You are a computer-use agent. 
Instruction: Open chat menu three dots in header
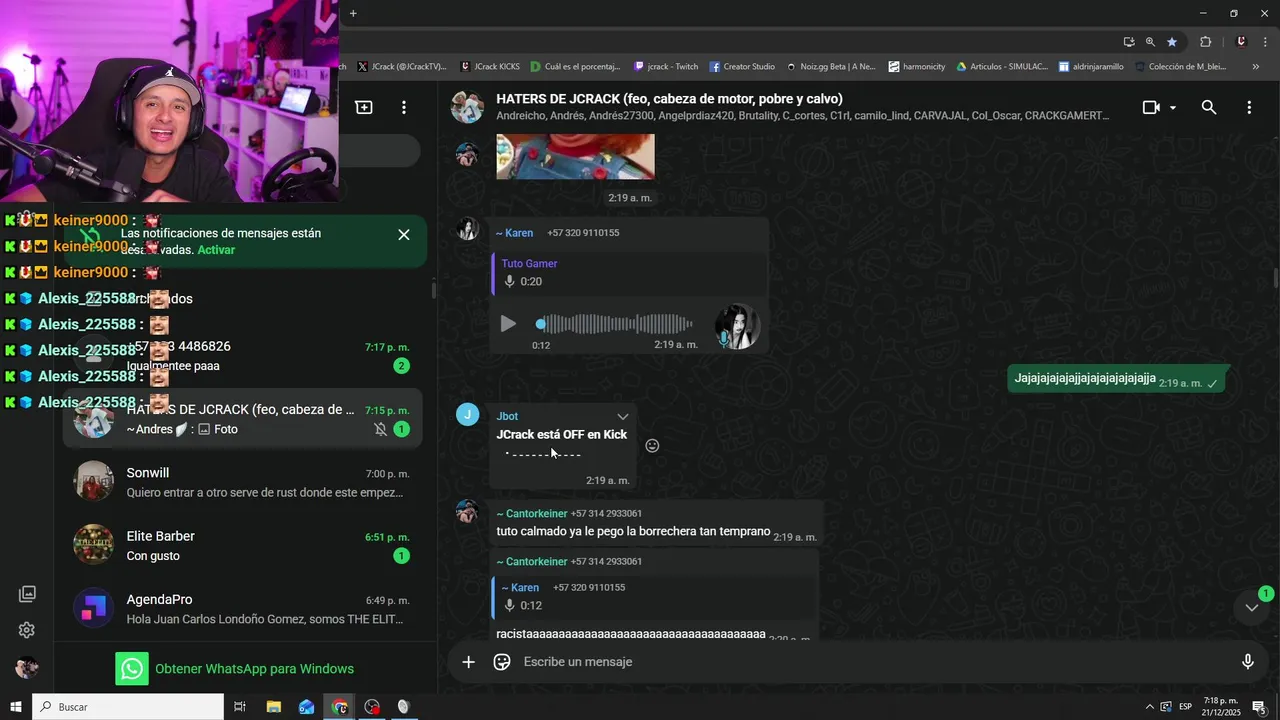1249,107
